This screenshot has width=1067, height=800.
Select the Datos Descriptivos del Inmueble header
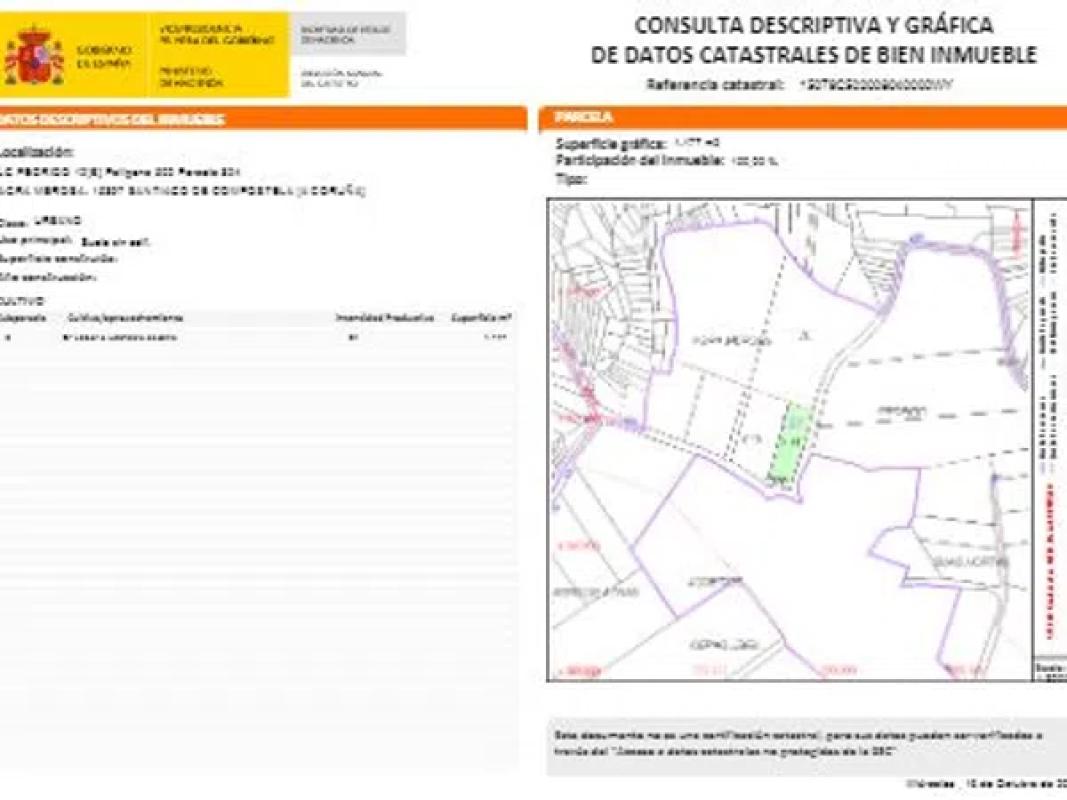(262, 119)
